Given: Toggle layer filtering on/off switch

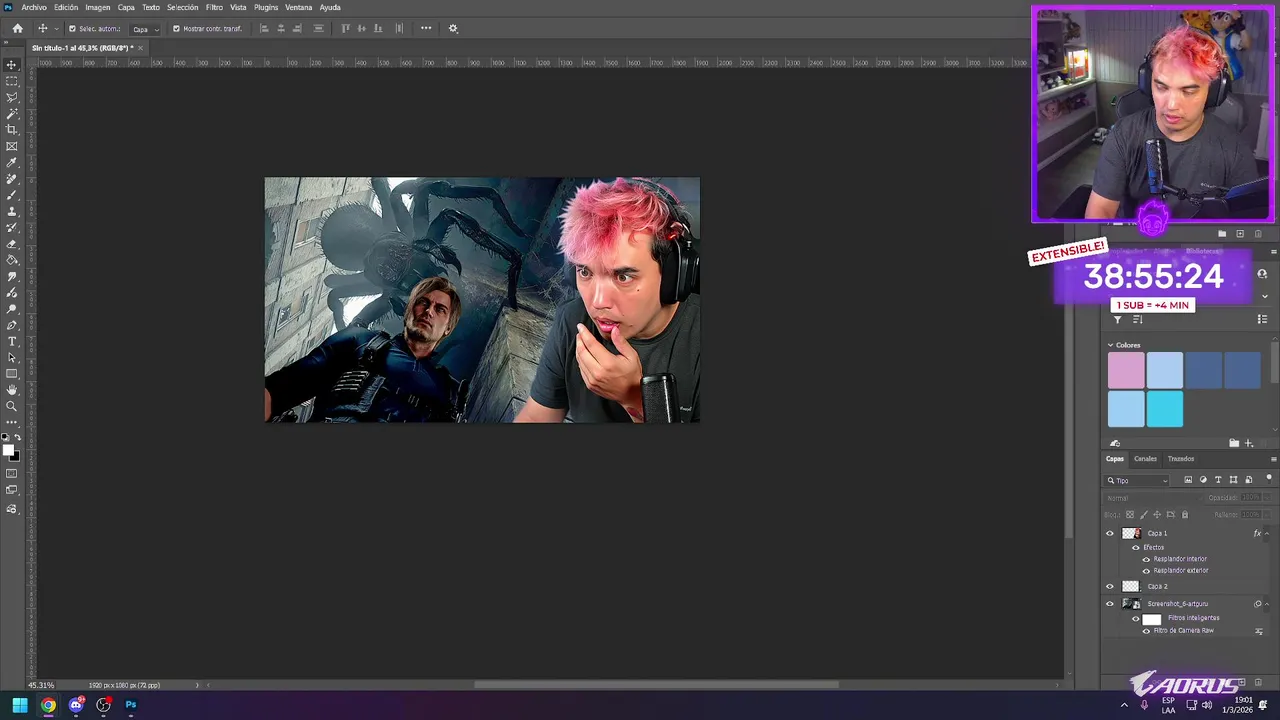Looking at the screenshot, I should click(x=1269, y=479).
